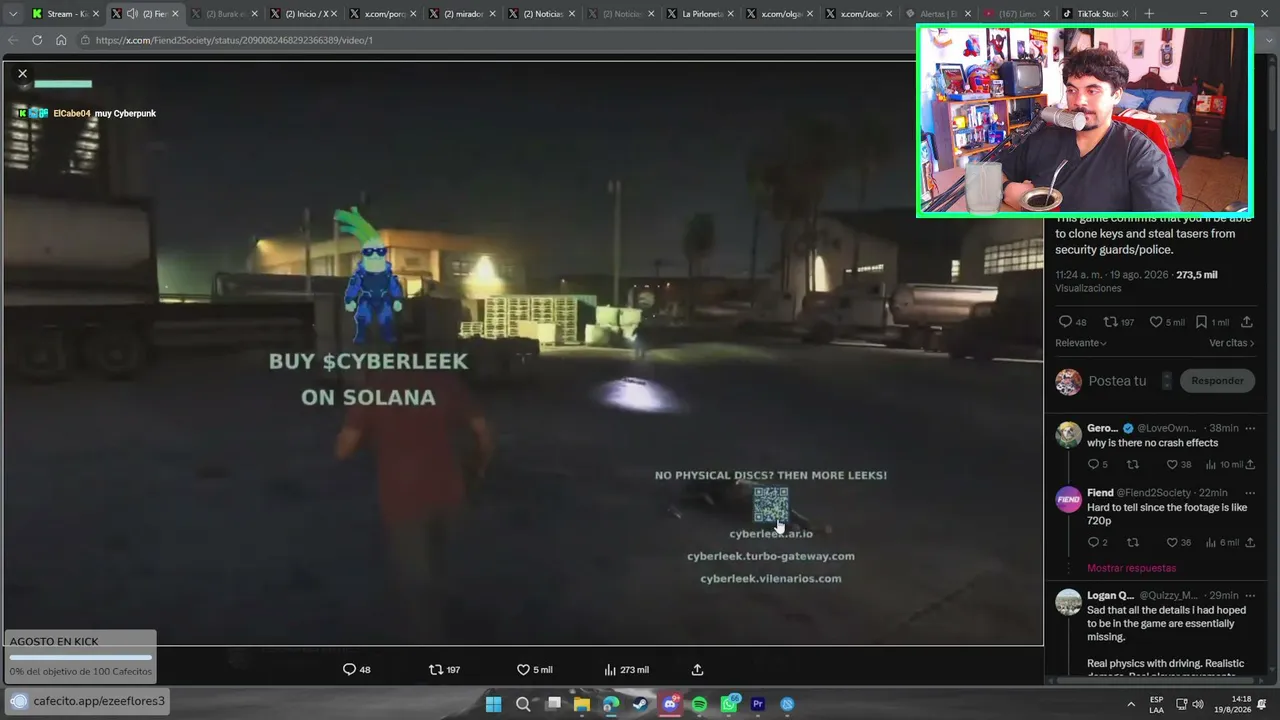Expand Mostrar respuestas
This screenshot has height=720, width=1280.
coord(1131,568)
